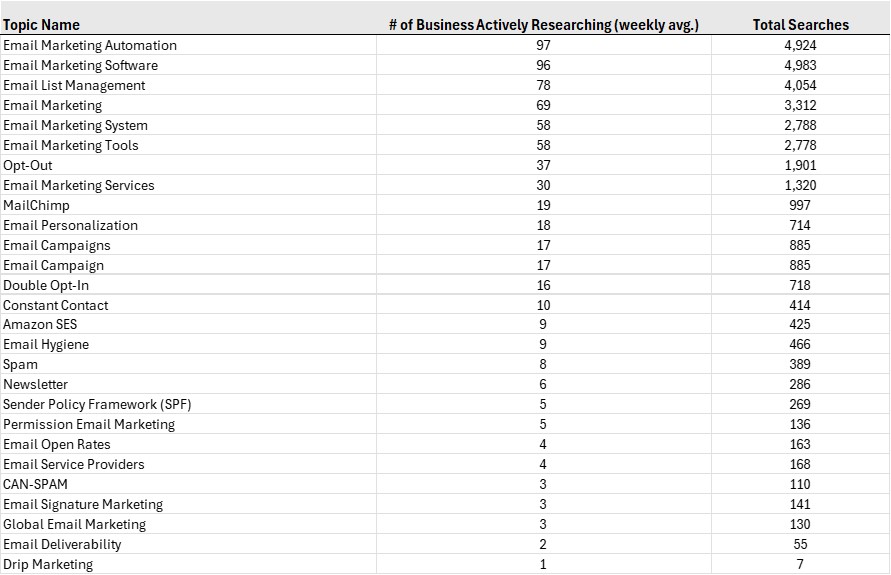The height and width of the screenshot is (575, 891).
Task: Select the weekly average value 37
Action: [x=543, y=165]
